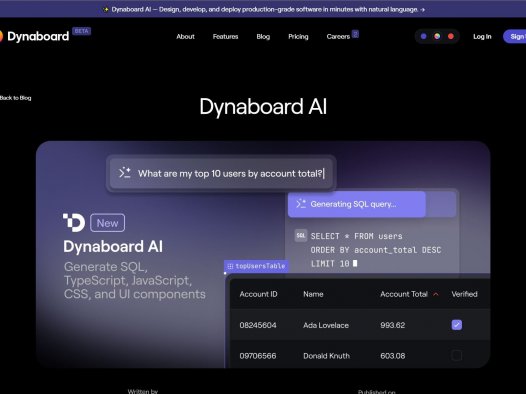Image resolution: width=526 pixels, height=394 pixels.
Task: Click the AI prompt input field
Action: click(x=221, y=174)
